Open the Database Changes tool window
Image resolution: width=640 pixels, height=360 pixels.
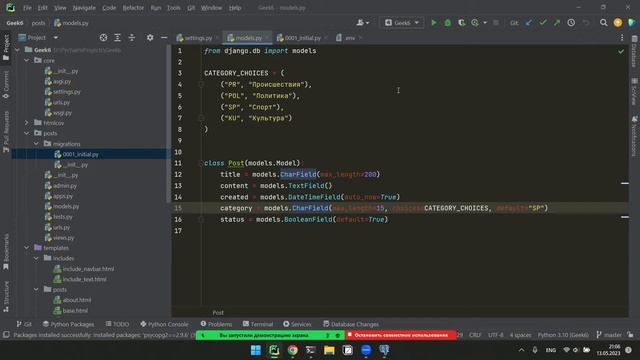click(x=351, y=324)
